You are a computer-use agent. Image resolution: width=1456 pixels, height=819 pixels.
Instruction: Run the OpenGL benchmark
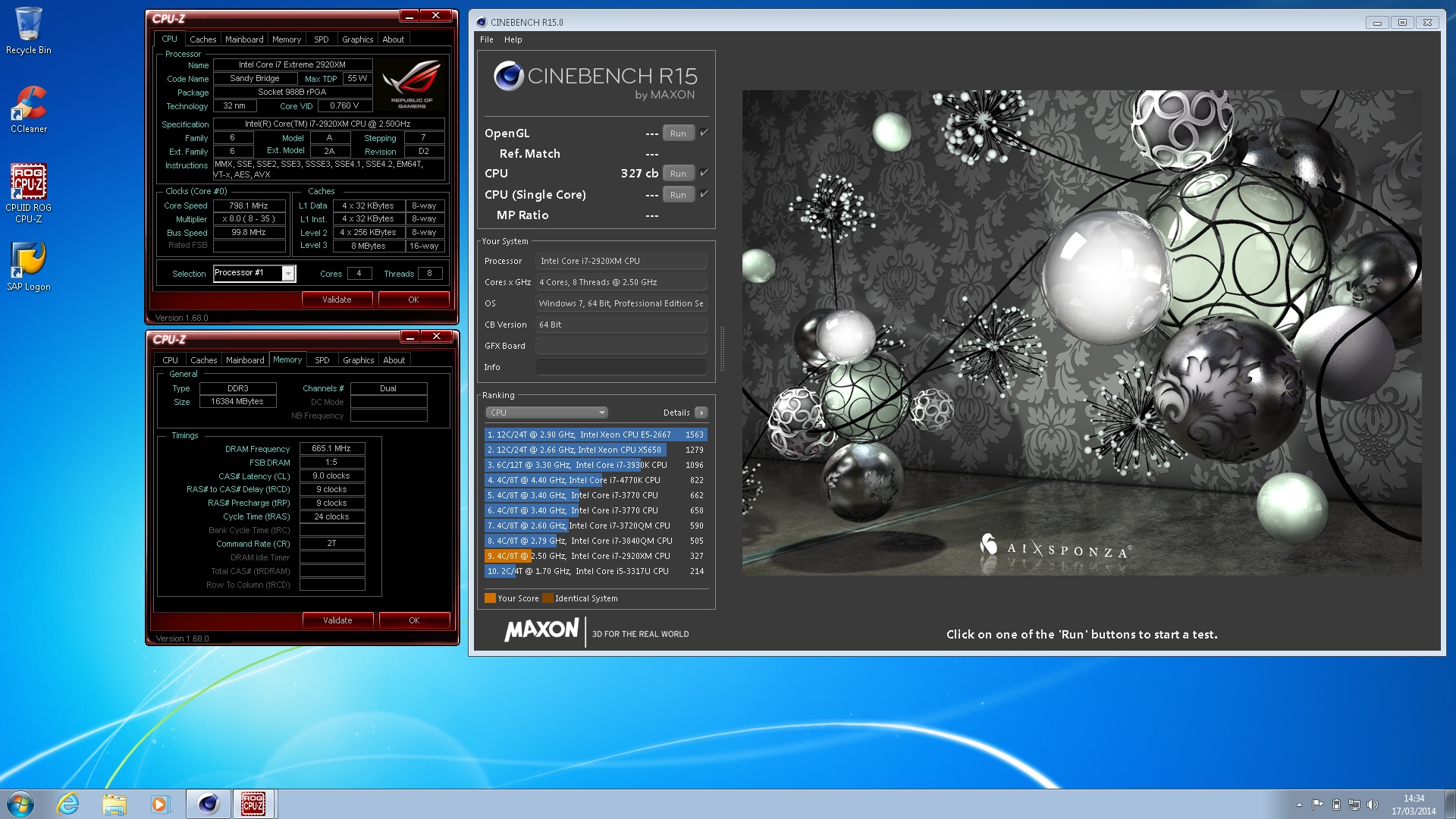pyautogui.click(x=678, y=133)
